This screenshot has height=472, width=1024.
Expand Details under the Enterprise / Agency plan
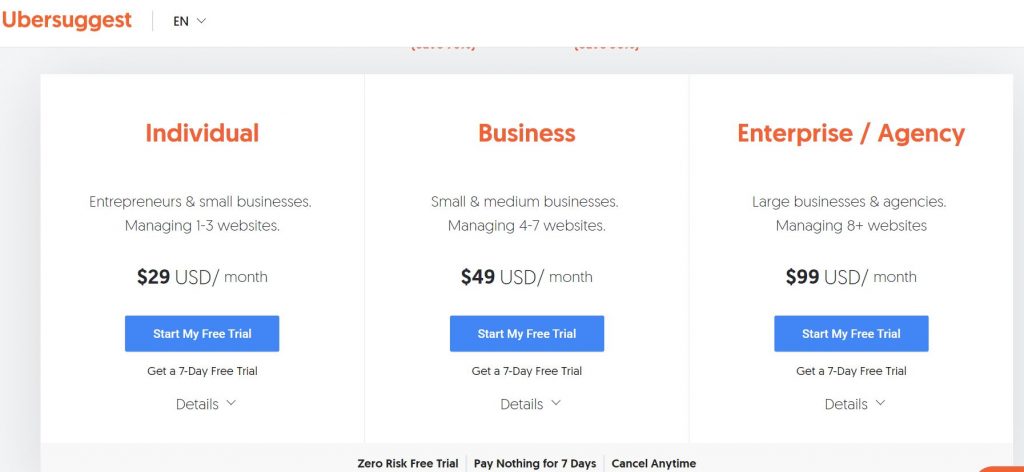854,404
